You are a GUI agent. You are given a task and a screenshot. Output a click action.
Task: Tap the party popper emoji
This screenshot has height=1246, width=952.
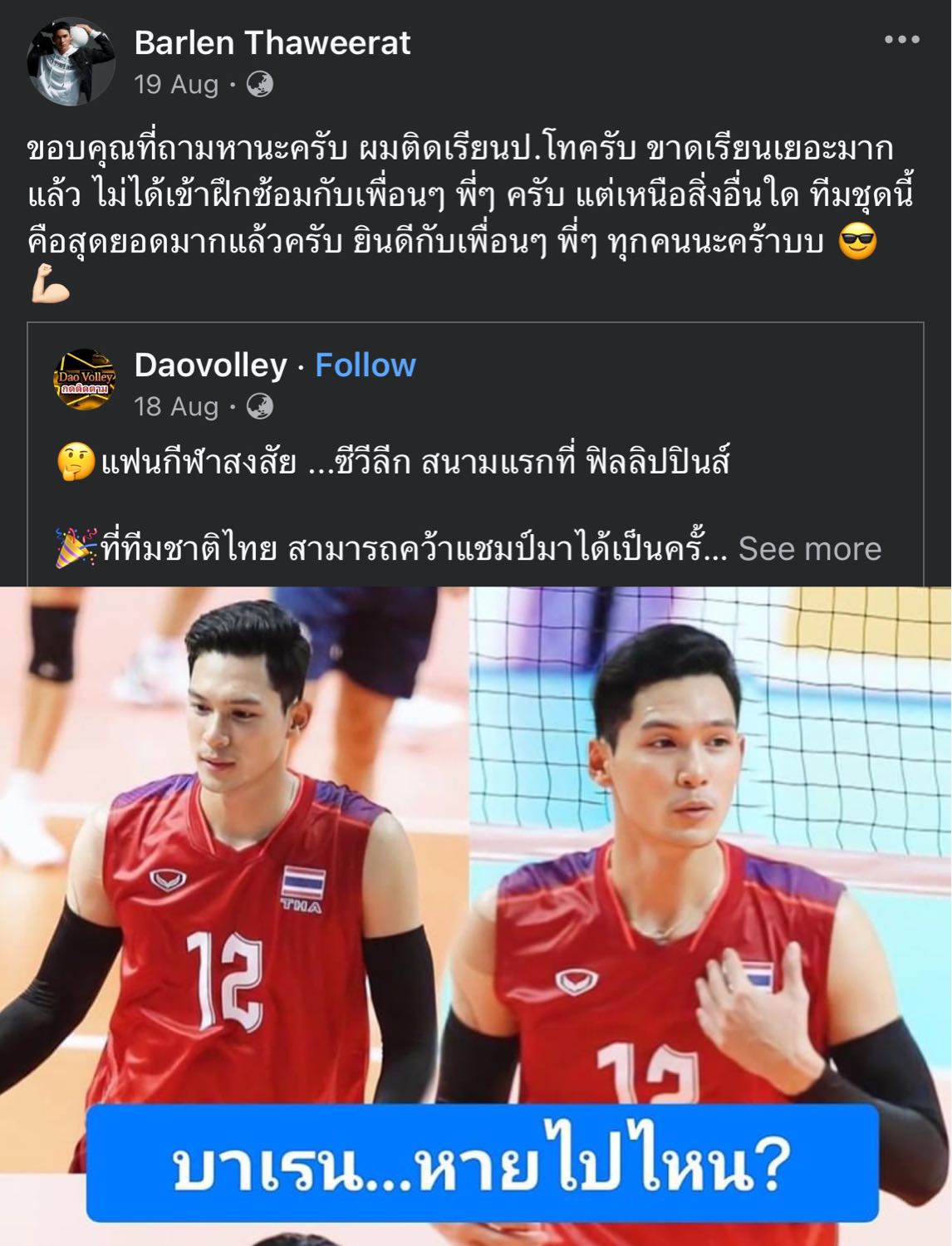coord(76,548)
